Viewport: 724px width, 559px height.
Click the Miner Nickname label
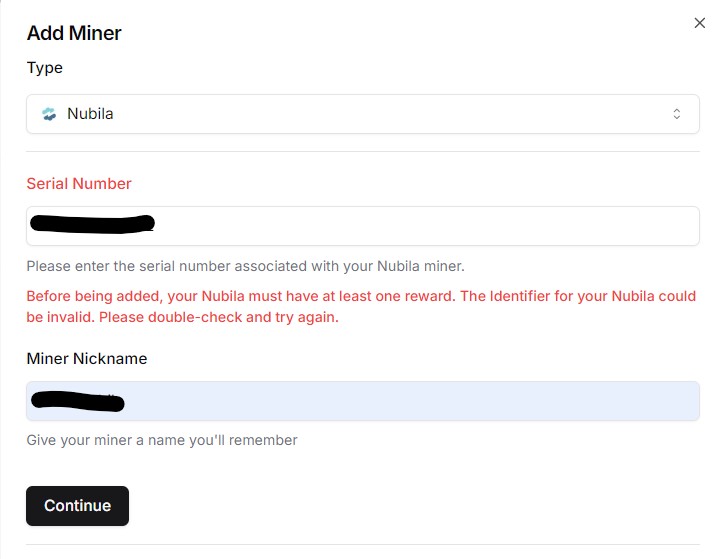coord(87,359)
